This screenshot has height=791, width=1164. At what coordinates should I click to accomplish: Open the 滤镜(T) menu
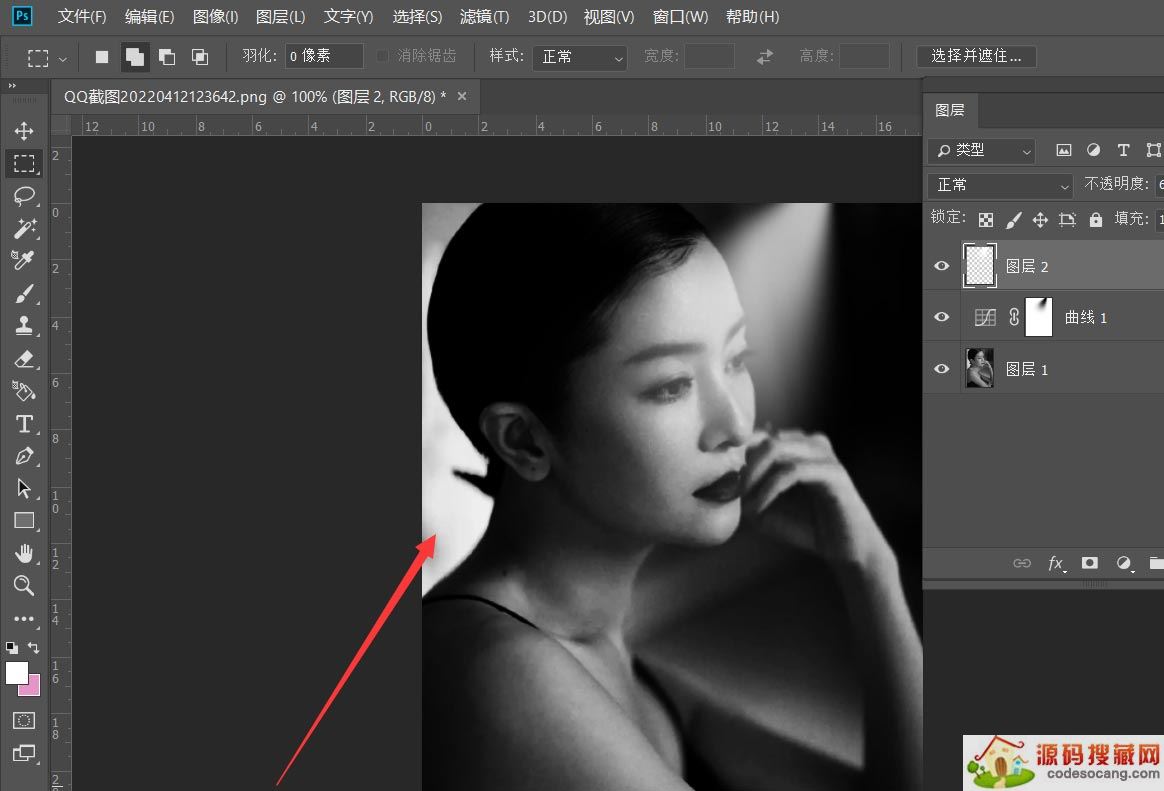tap(484, 17)
